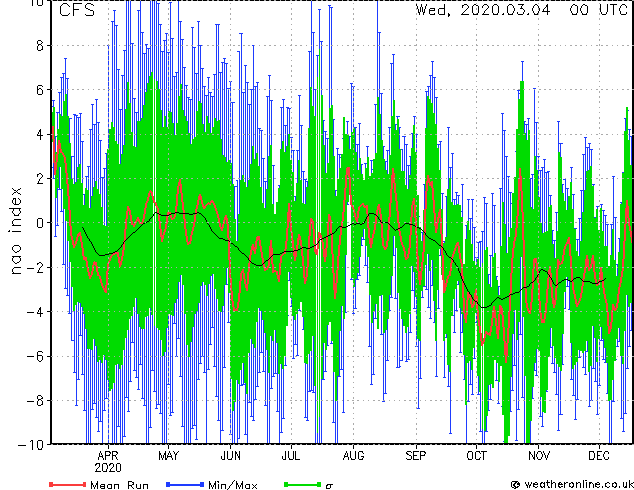The width and height of the screenshot is (634, 490).
Task: Click the y-axis value -4
Action: 34,312
